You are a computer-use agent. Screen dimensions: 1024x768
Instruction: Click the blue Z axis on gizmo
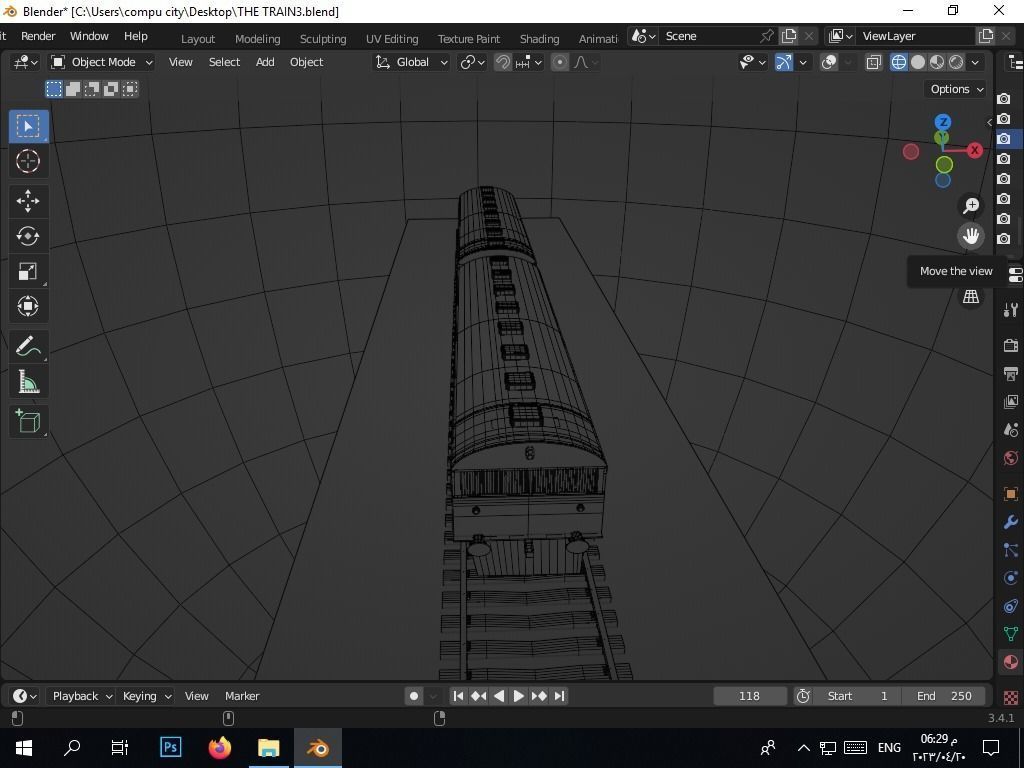point(942,122)
